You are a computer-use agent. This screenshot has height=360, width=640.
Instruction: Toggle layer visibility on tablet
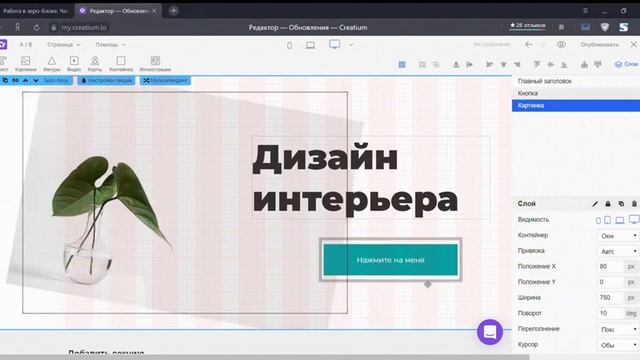pos(608,220)
